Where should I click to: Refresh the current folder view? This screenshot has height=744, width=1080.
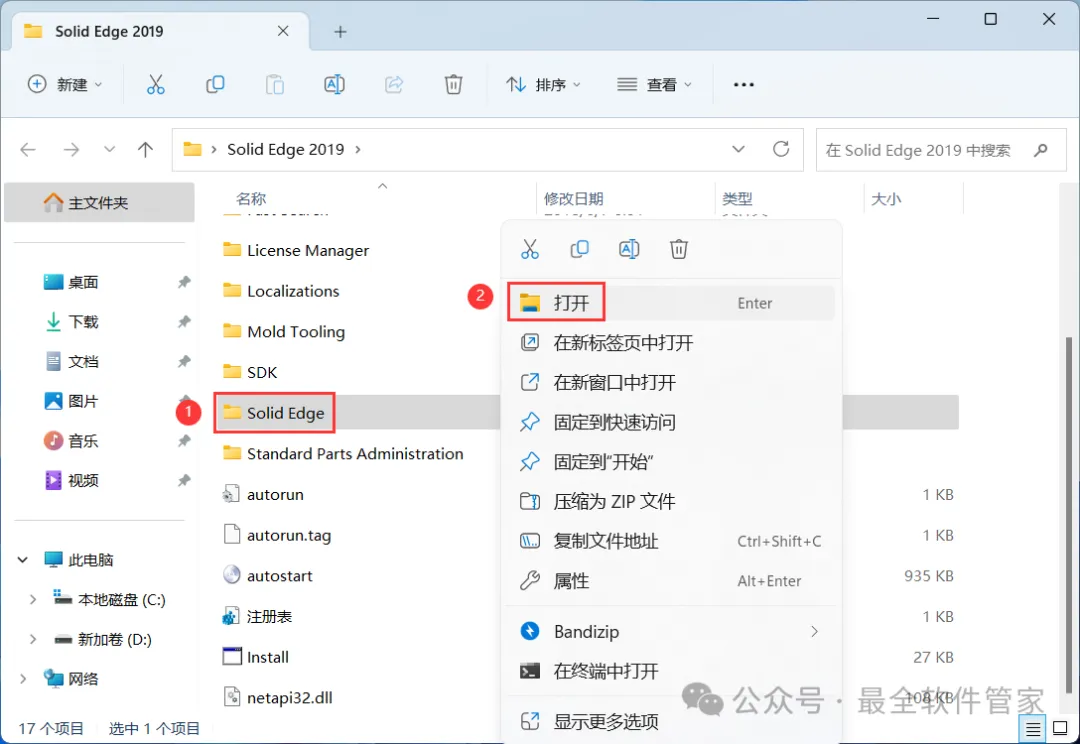pyautogui.click(x=780, y=149)
